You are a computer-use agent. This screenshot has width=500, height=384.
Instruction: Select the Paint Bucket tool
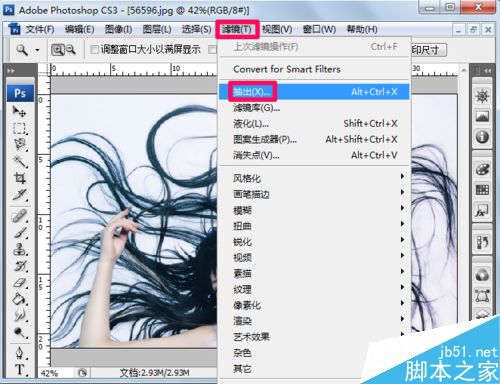pyautogui.click(x=19, y=299)
